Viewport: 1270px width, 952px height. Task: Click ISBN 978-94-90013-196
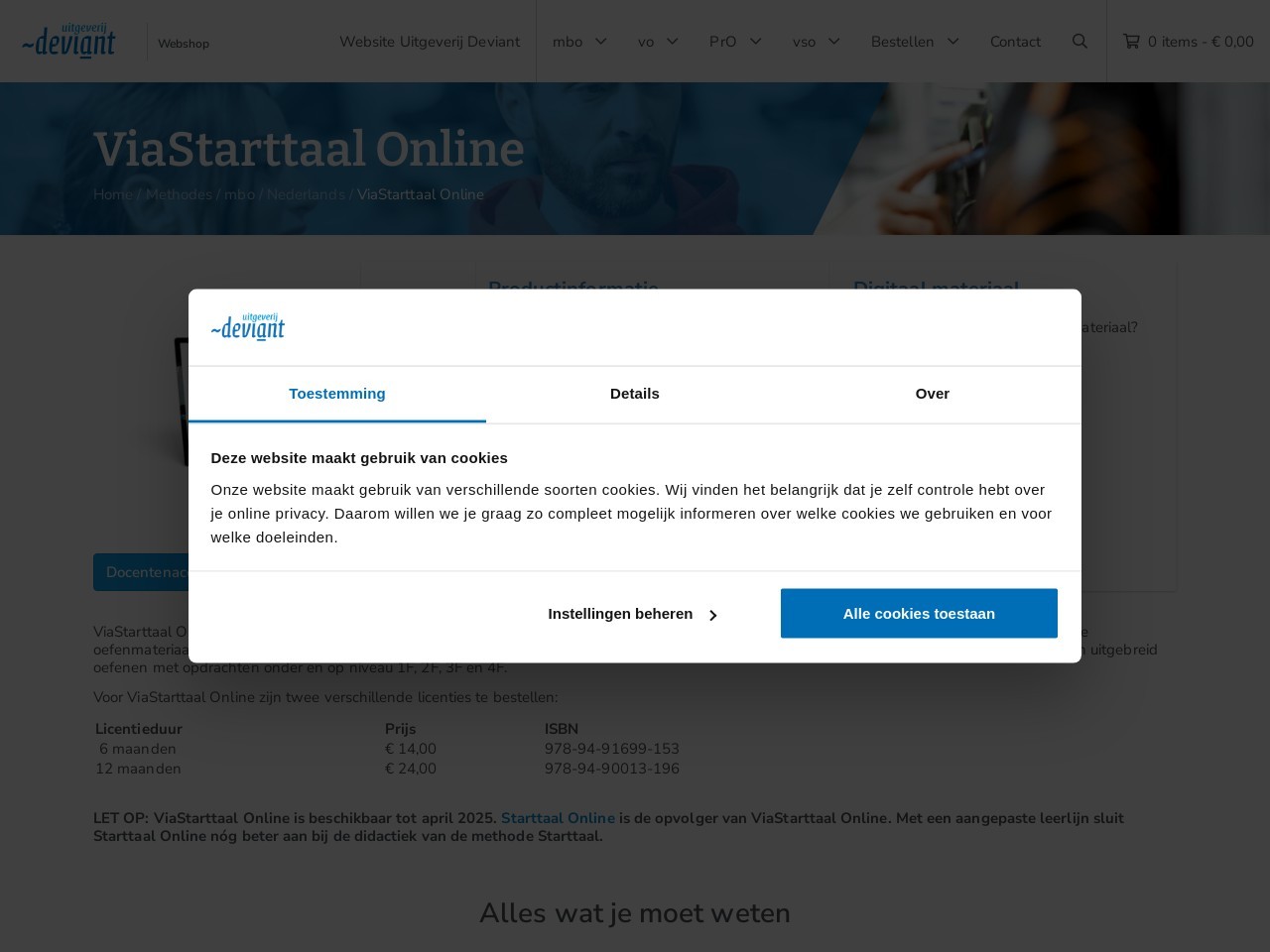611,769
